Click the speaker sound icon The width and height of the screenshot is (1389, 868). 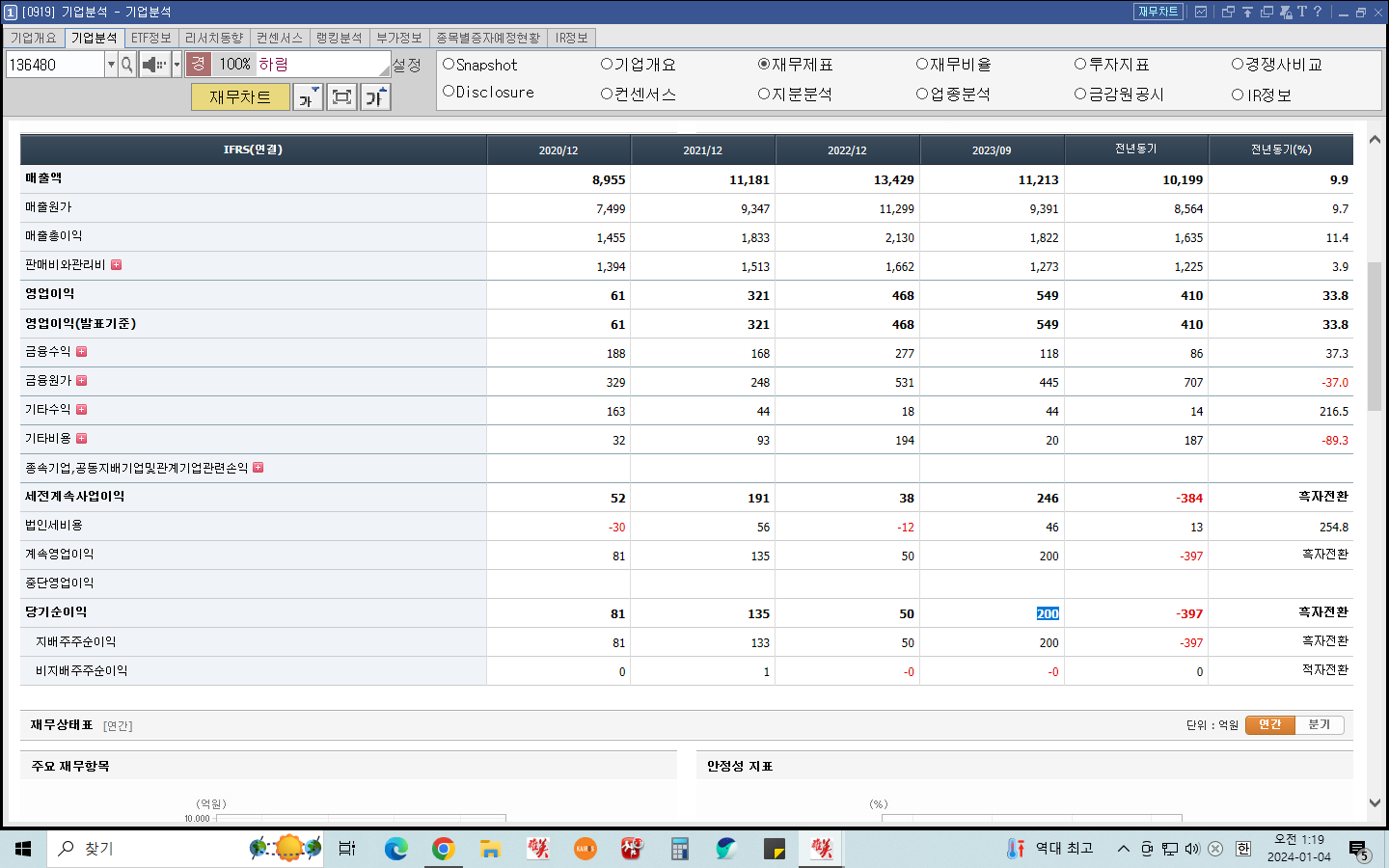154,65
